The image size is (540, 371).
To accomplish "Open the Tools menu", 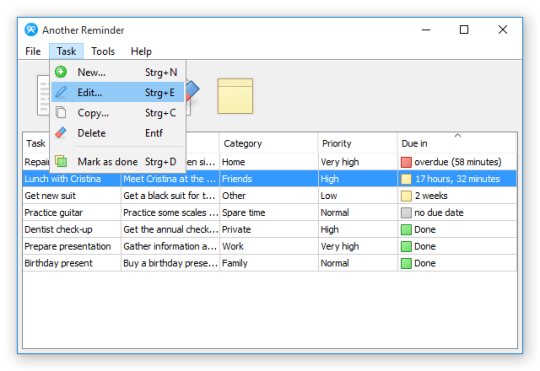I will (103, 51).
